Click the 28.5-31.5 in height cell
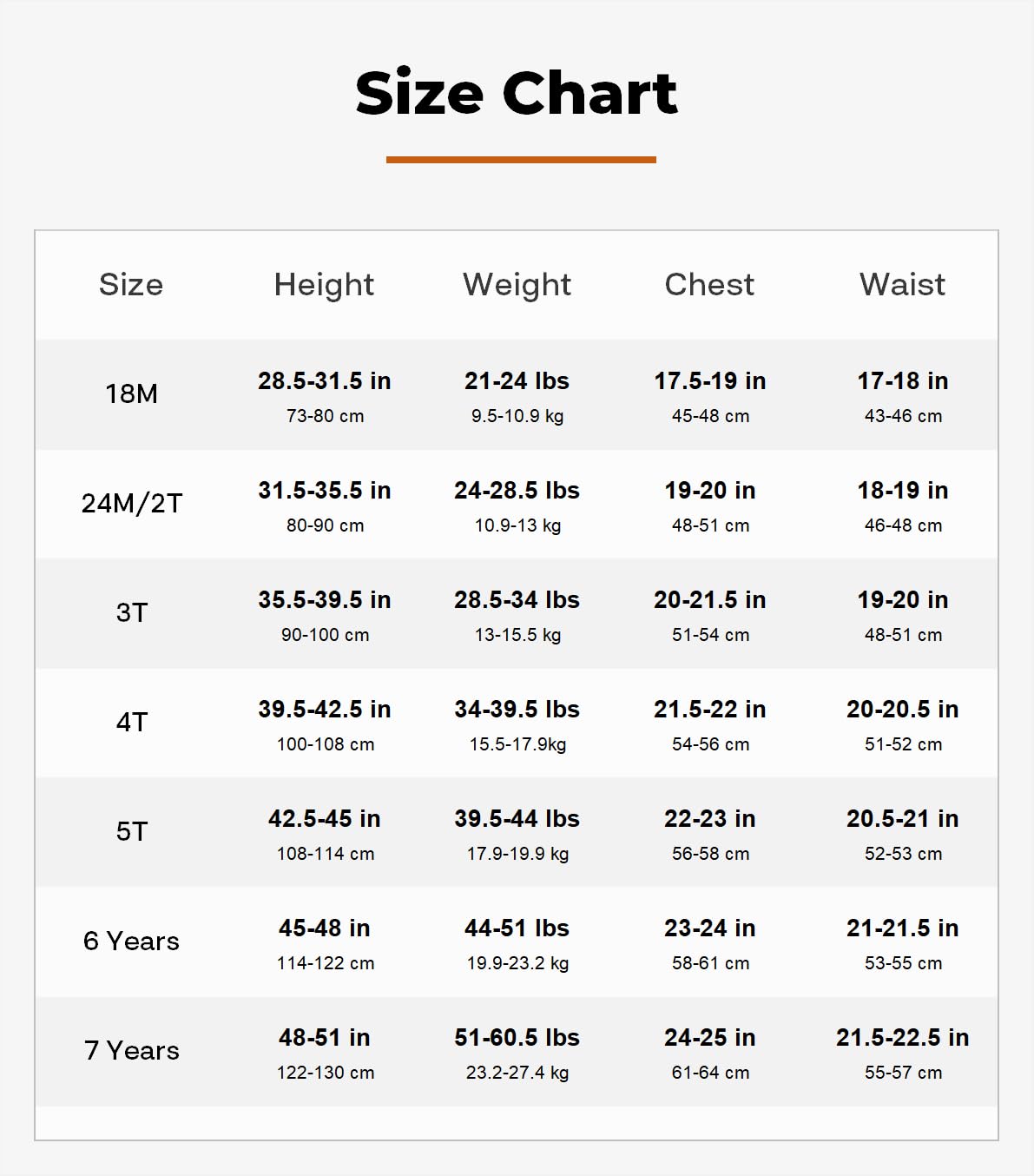 point(324,381)
